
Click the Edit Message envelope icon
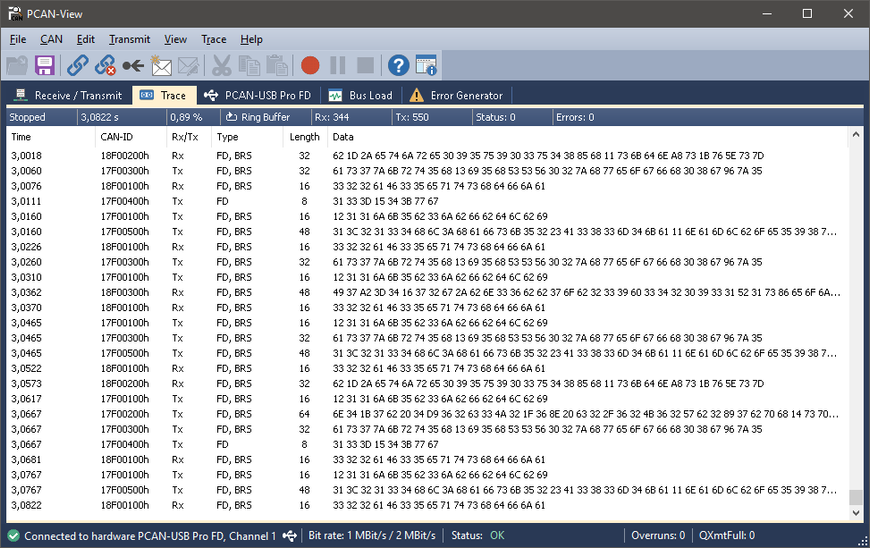pos(188,65)
